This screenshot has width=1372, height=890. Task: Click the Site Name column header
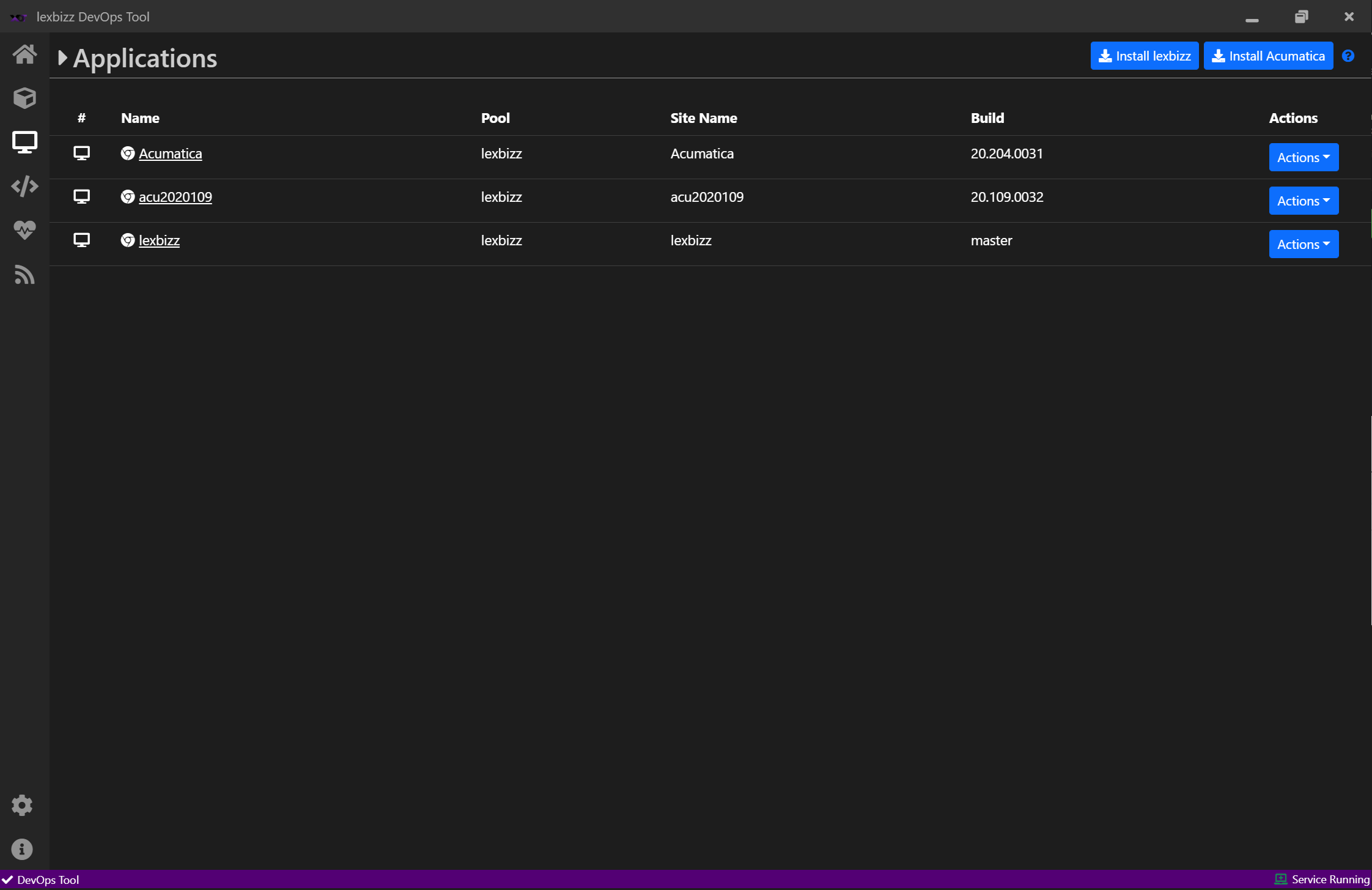tap(704, 118)
